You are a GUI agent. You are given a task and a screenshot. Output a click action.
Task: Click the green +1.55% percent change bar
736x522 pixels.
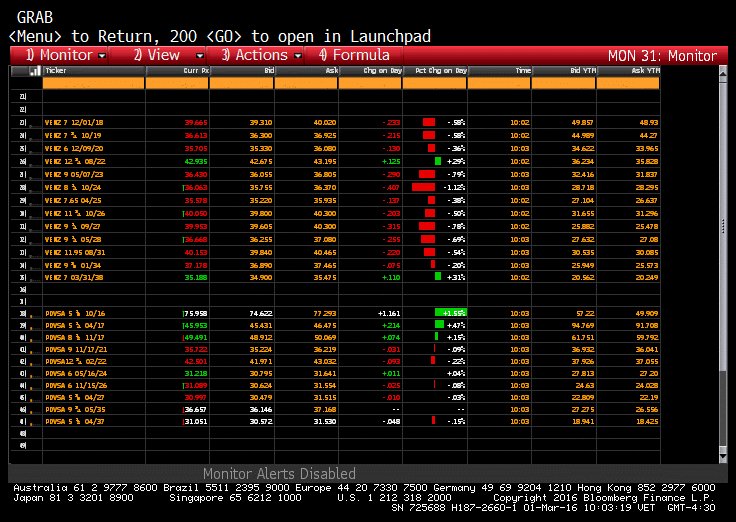450,313
